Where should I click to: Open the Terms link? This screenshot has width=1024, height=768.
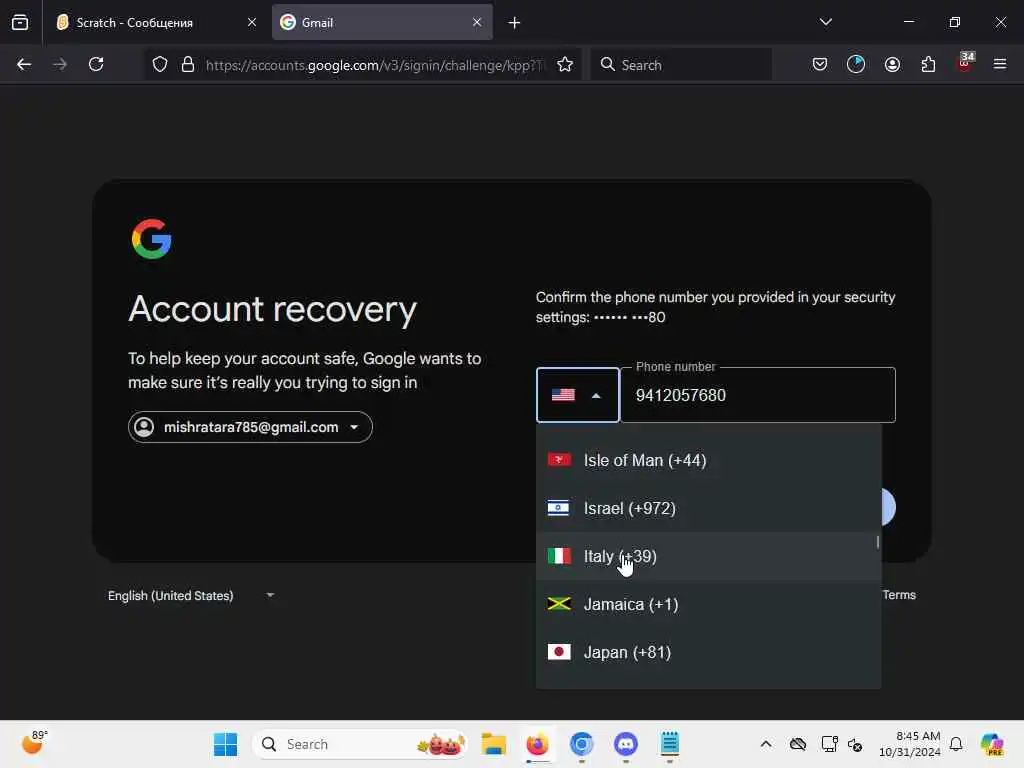[899, 595]
